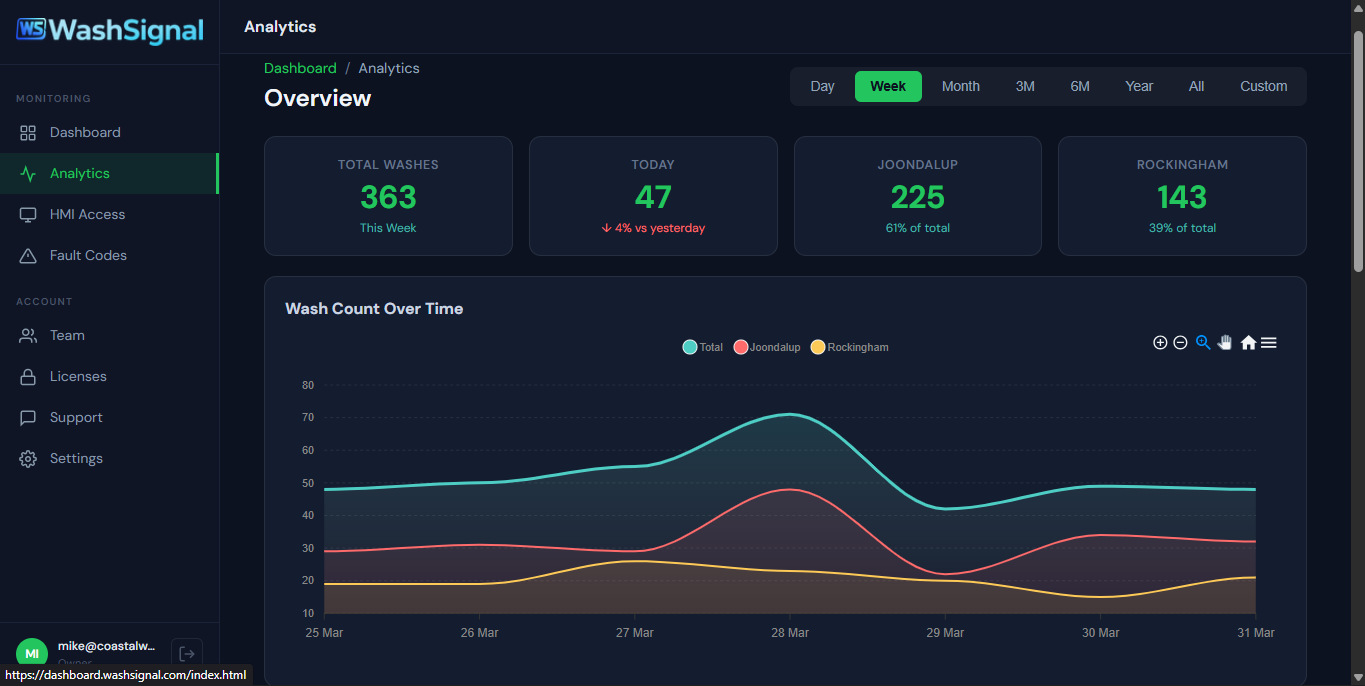The height and width of the screenshot is (686, 1365).
Task: Open the Team people icon
Action: click(x=28, y=336)
